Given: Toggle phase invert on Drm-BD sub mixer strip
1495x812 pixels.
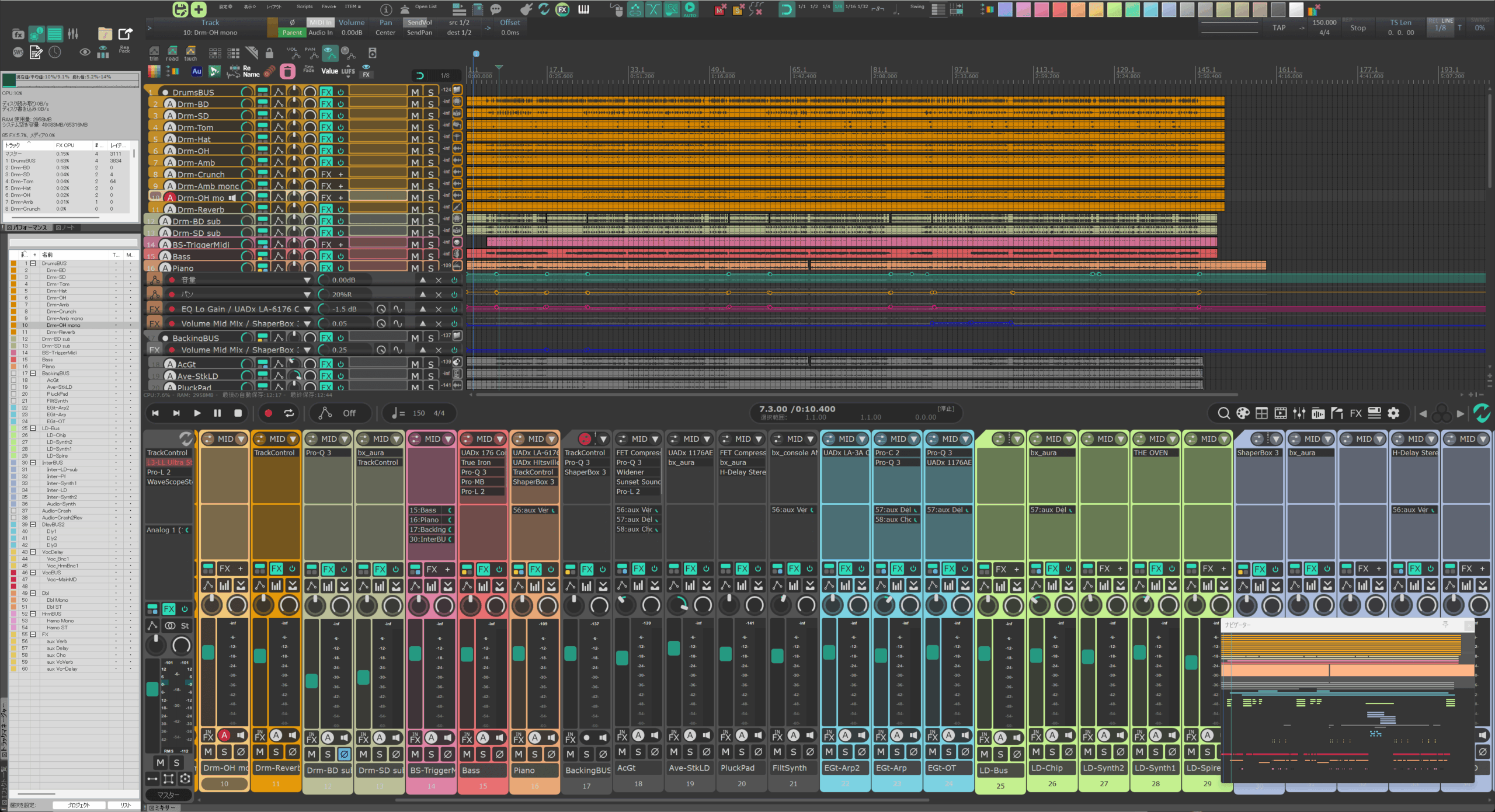Looking at the screenshot, I should (x=345, y=754).
